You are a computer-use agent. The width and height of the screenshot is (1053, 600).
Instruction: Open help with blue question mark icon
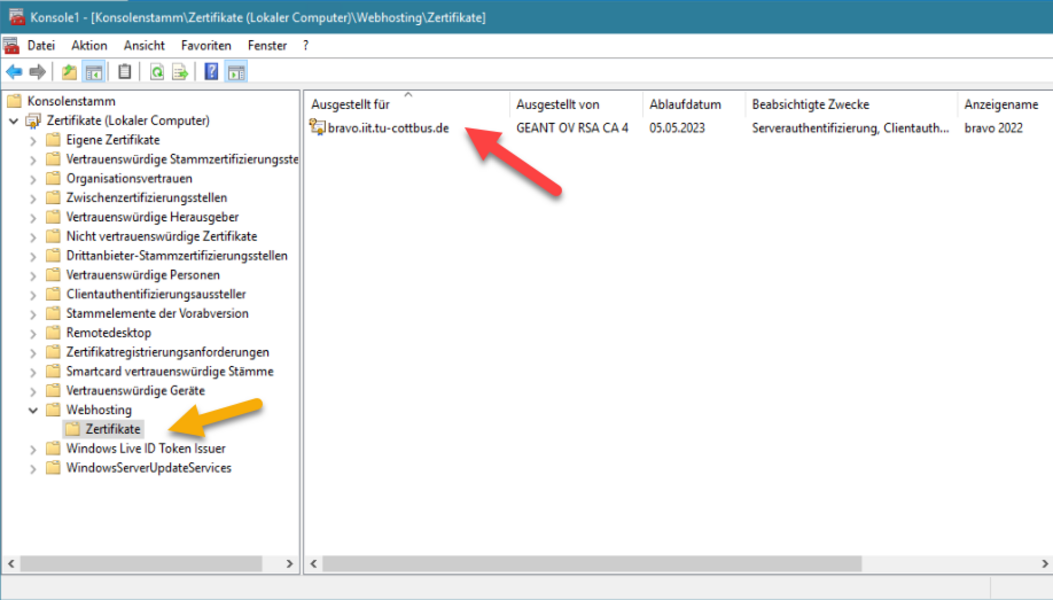click(212, 72)
